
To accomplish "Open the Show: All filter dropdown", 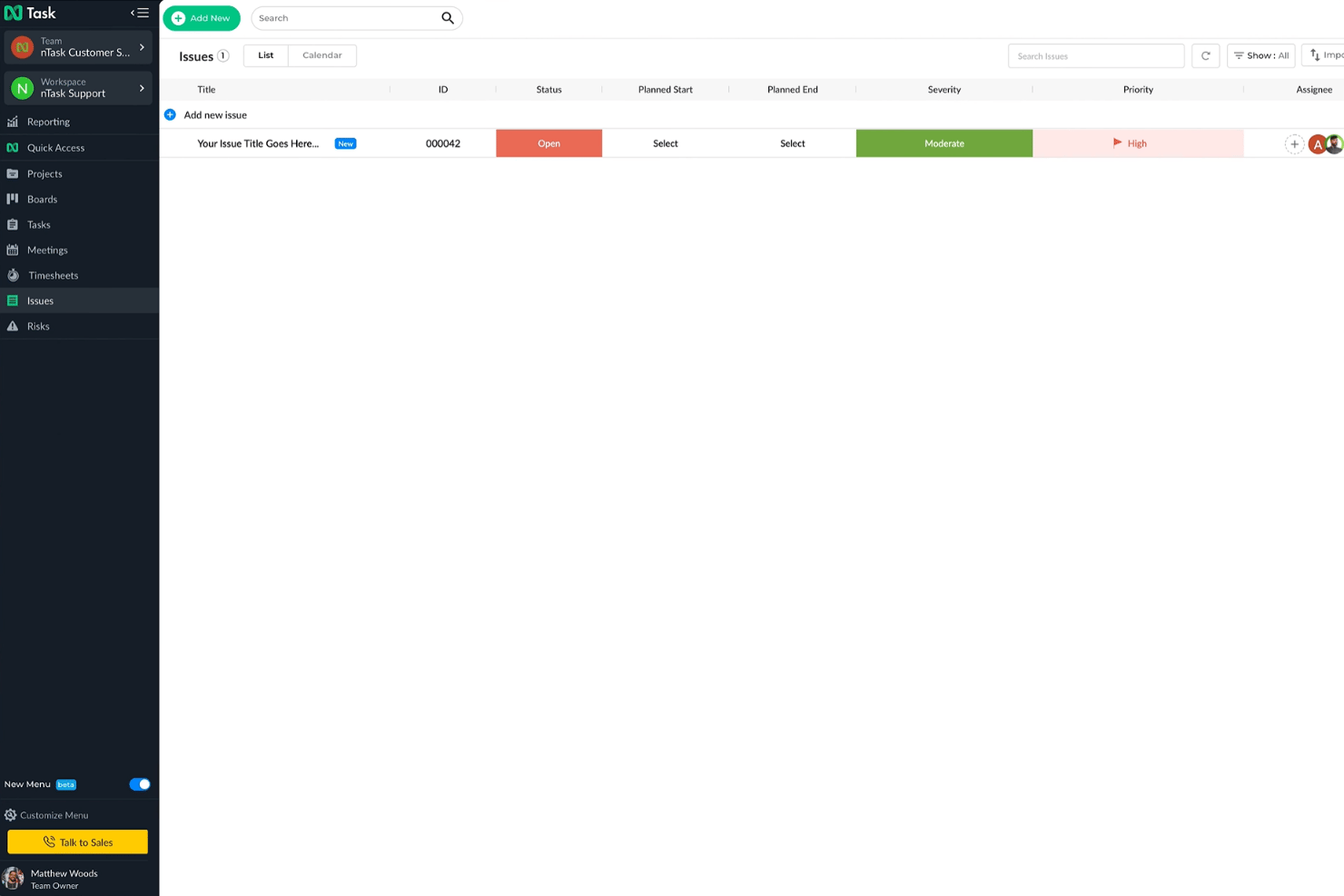I will click(x=1260, y=55).
